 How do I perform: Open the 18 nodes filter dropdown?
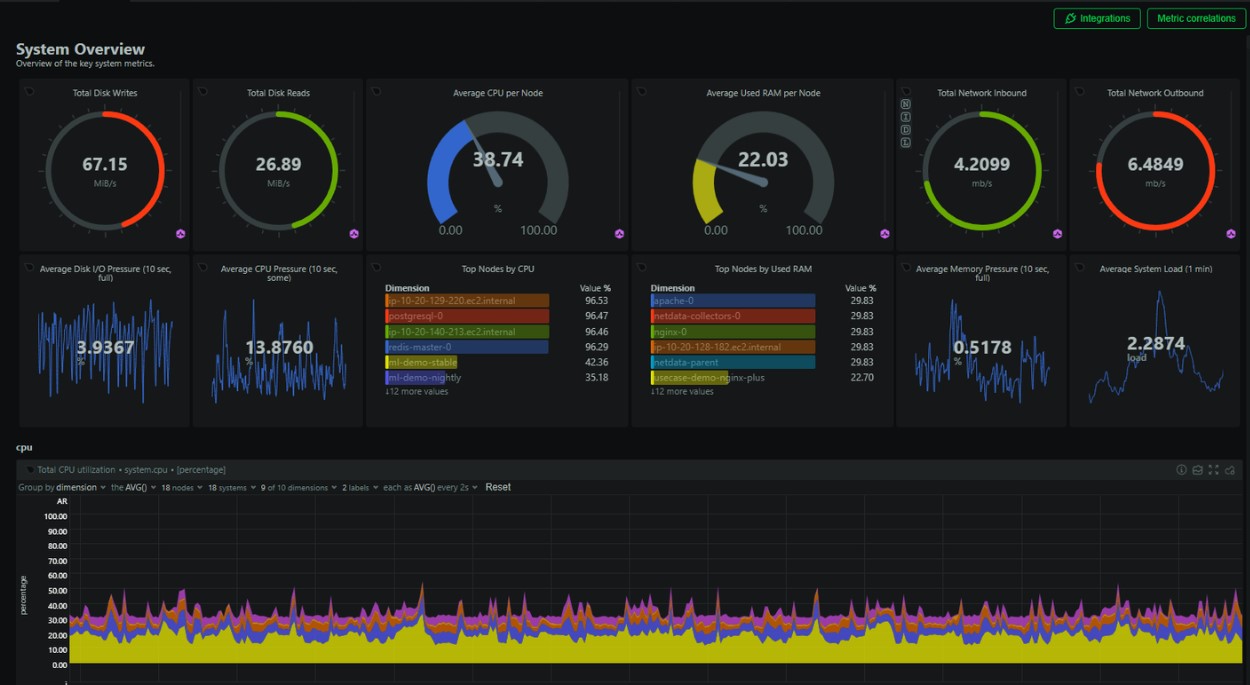pyautogui.click(x=181, y=488)
